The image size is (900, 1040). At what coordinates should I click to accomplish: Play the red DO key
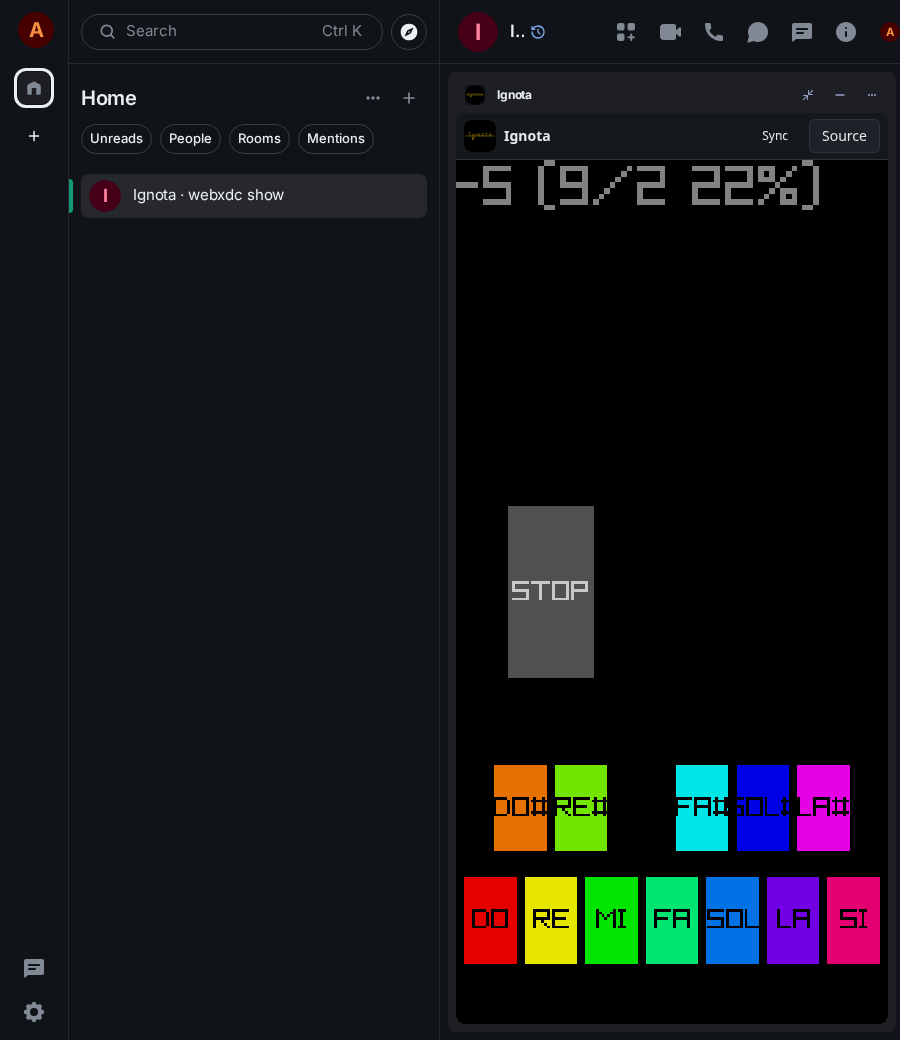pyautogui.click(x=490, y=920)
